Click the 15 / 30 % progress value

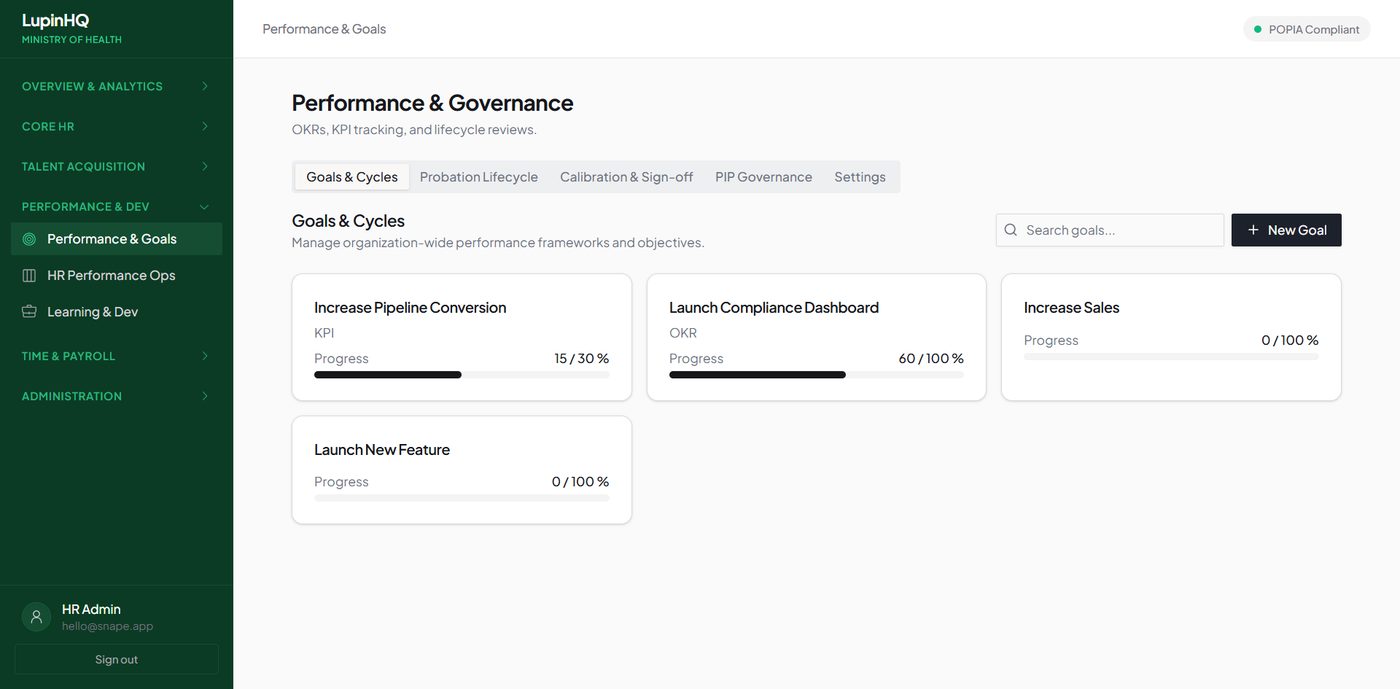point(582,358)
